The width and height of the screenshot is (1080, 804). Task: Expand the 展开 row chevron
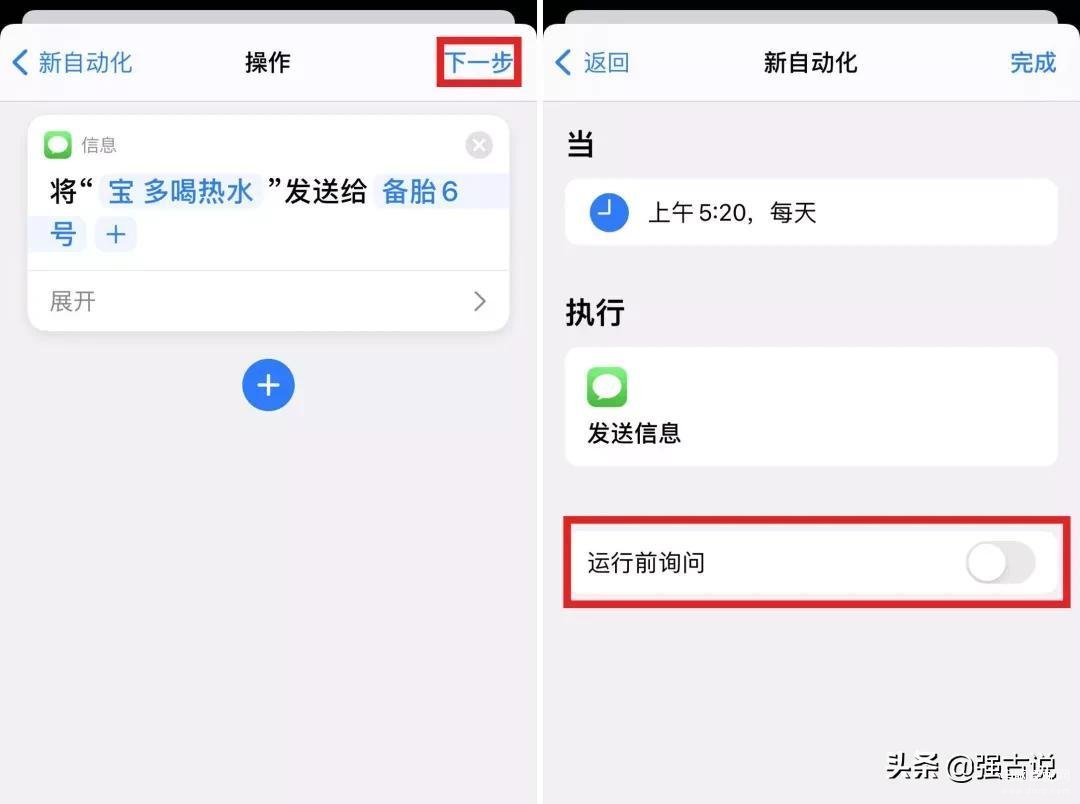point(480,301)
